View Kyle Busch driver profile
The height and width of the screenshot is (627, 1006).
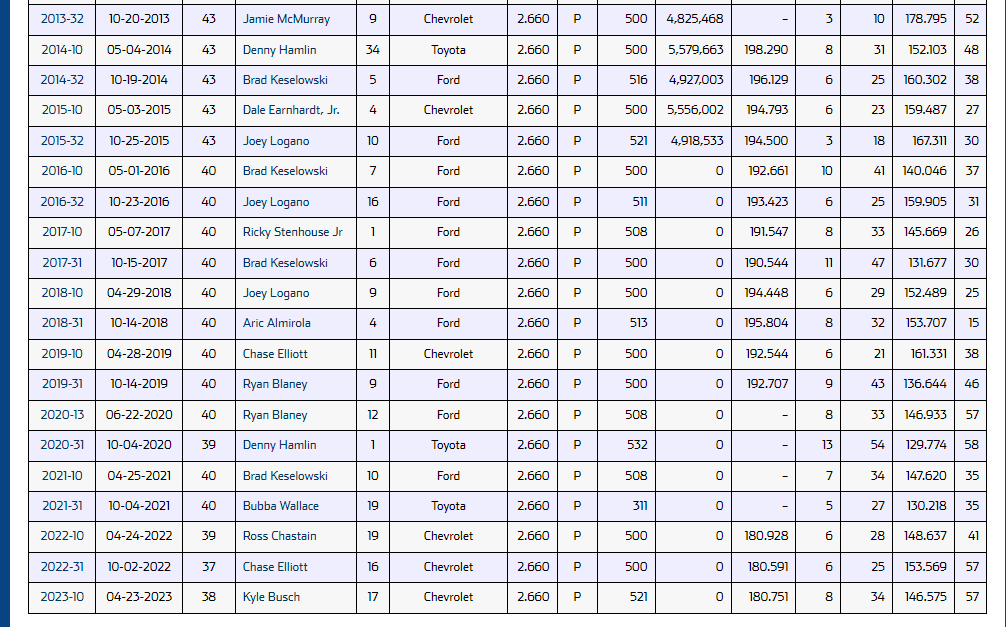271,597
